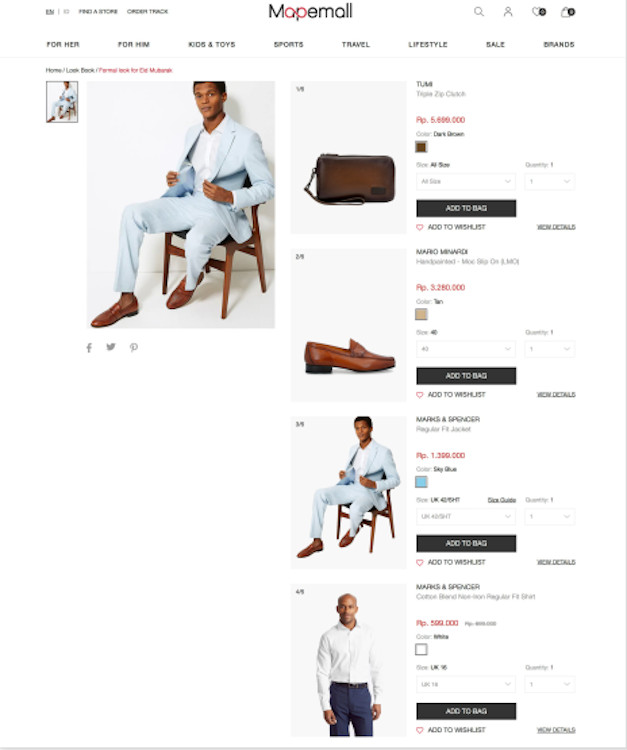This screenshot has height=750, width=627.
Task: Add Mario Minardi shoes to bag
Action: click(466, 376)
